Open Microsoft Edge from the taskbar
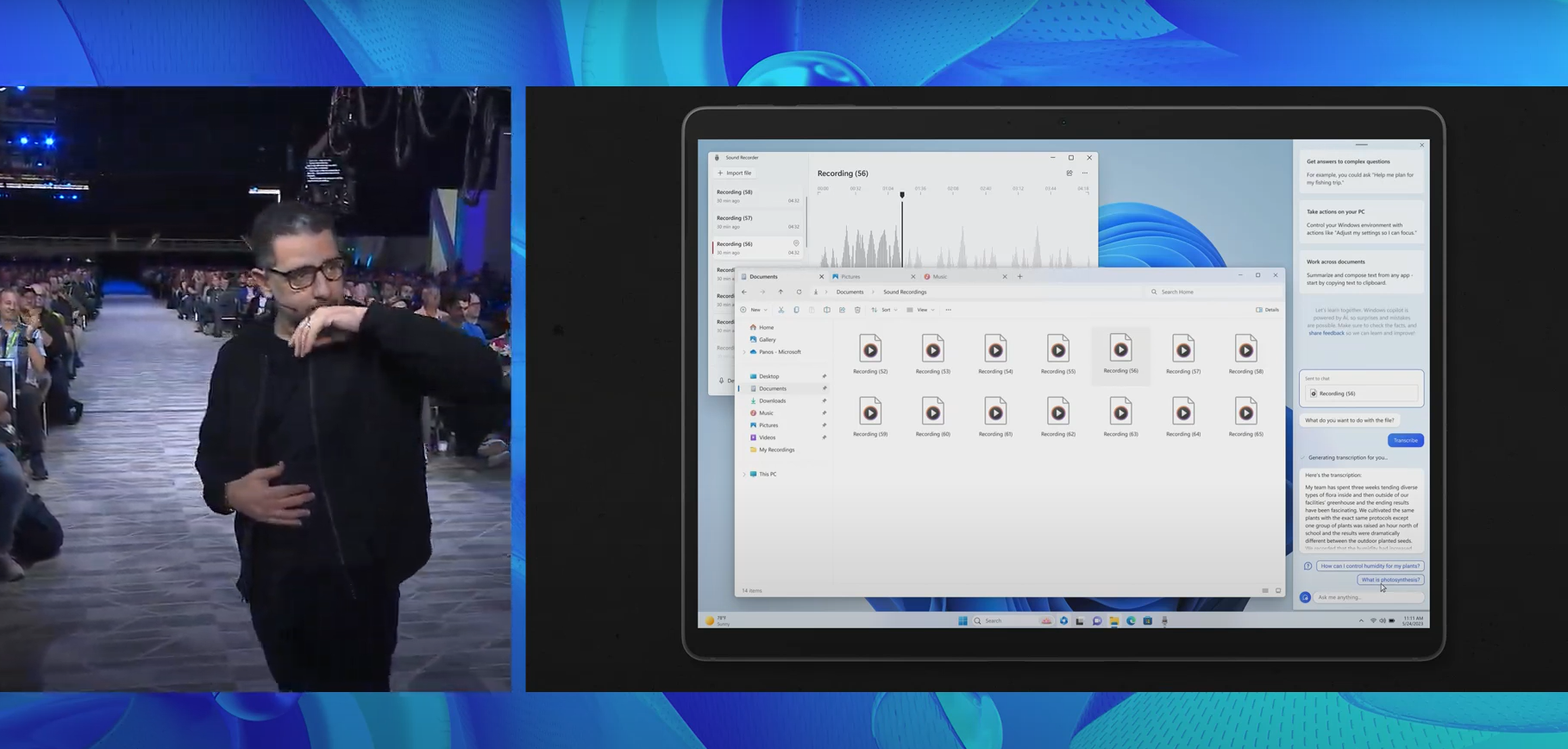 click(1131, 620)
